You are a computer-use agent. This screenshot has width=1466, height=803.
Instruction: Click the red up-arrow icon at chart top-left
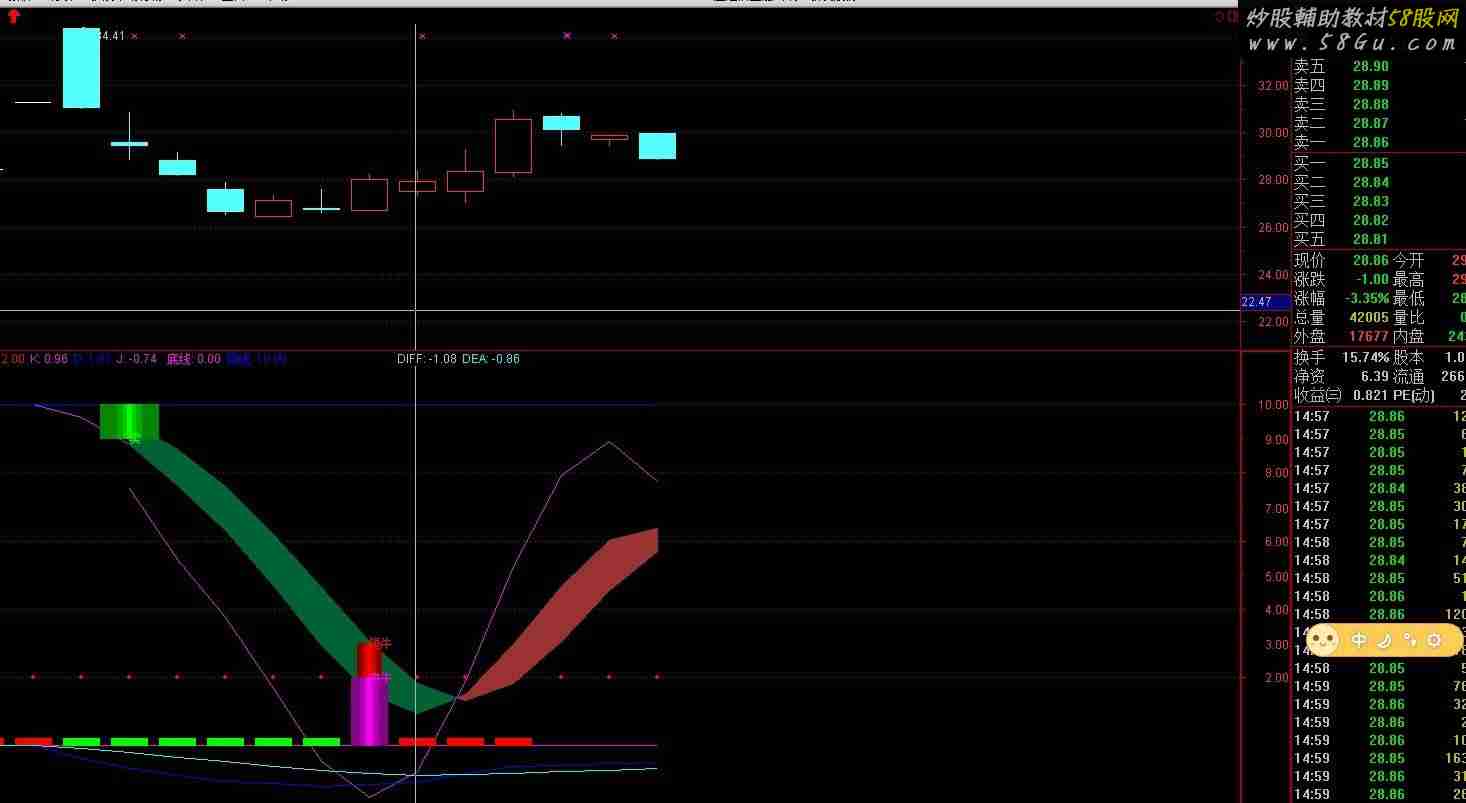[14, 17]
